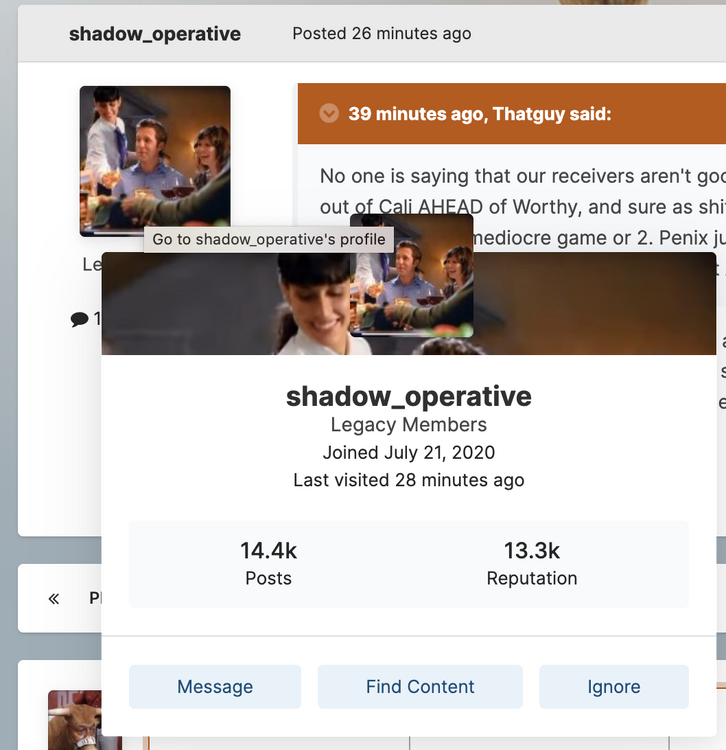Image resolution: width=726 pixels, height=750 pixels.
Task: Open the shadow_operative name in the hover card
Action: [408, 396]
